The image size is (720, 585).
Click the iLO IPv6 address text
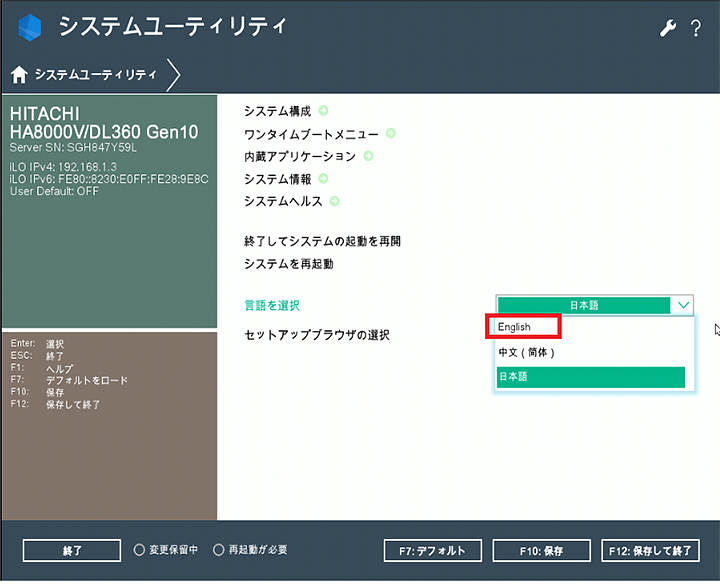[109, 179]
